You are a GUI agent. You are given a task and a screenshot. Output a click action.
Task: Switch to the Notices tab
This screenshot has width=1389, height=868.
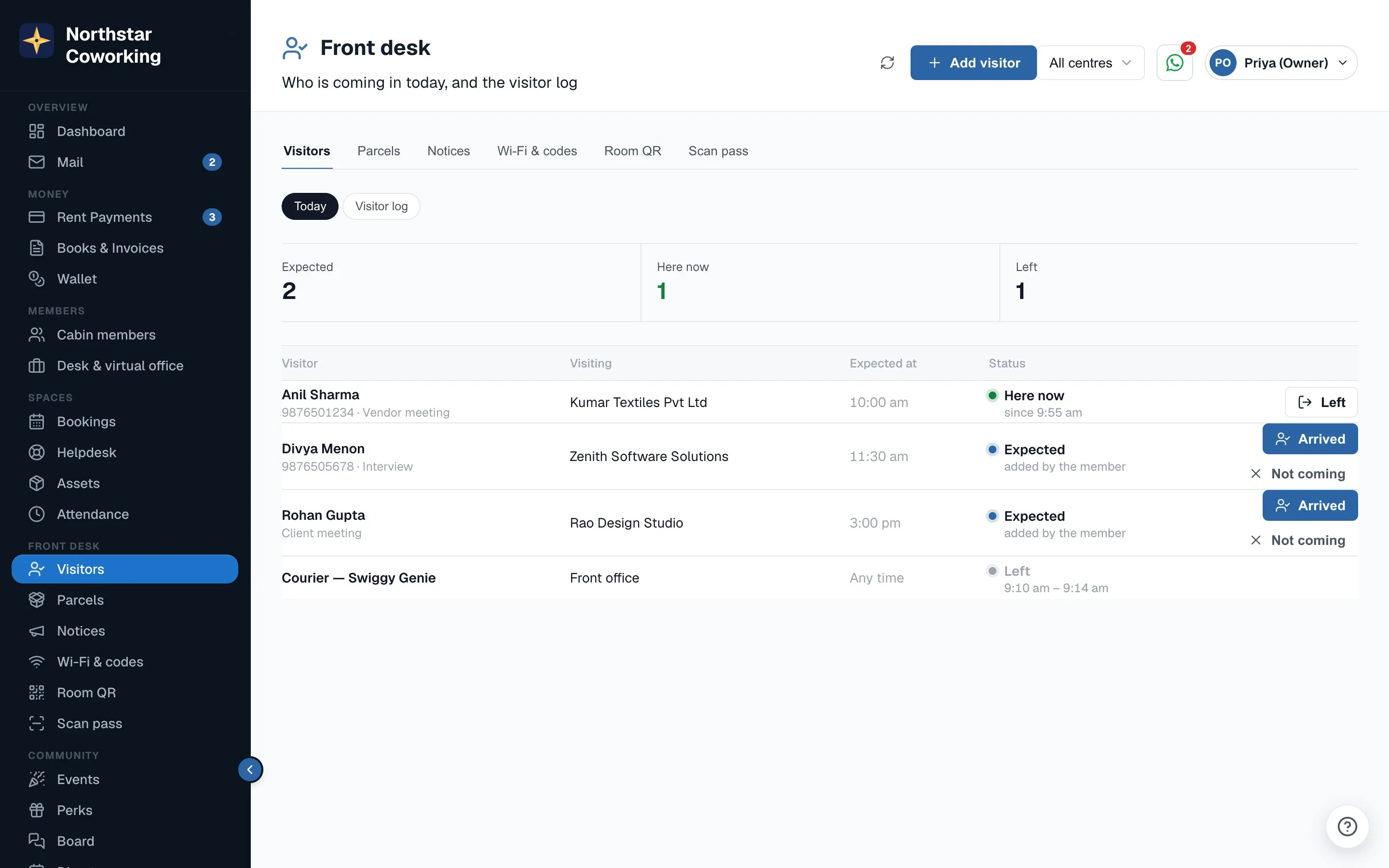coord(448,151)
